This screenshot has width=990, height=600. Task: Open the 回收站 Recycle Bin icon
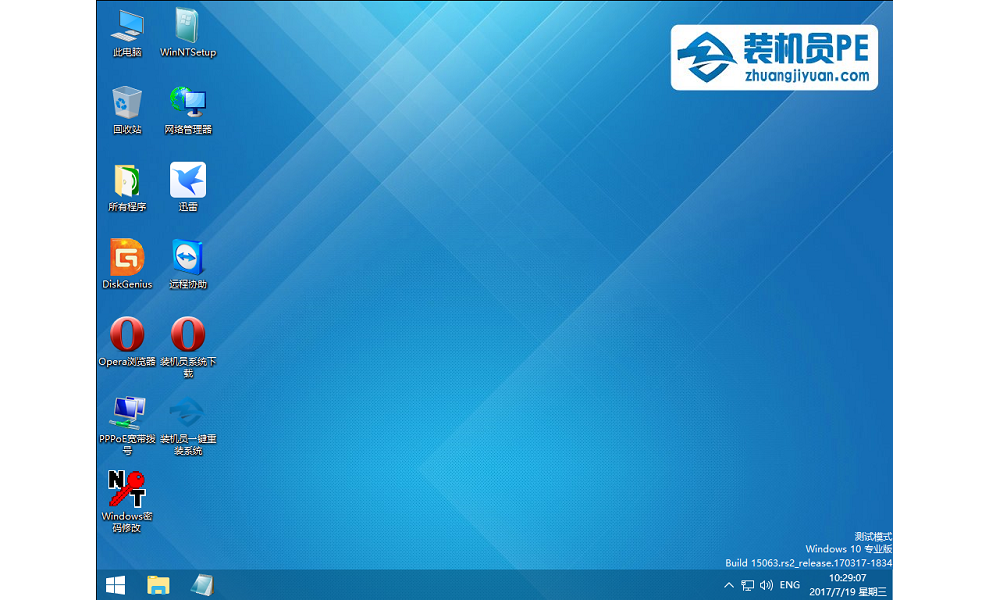tap(127, 104)
